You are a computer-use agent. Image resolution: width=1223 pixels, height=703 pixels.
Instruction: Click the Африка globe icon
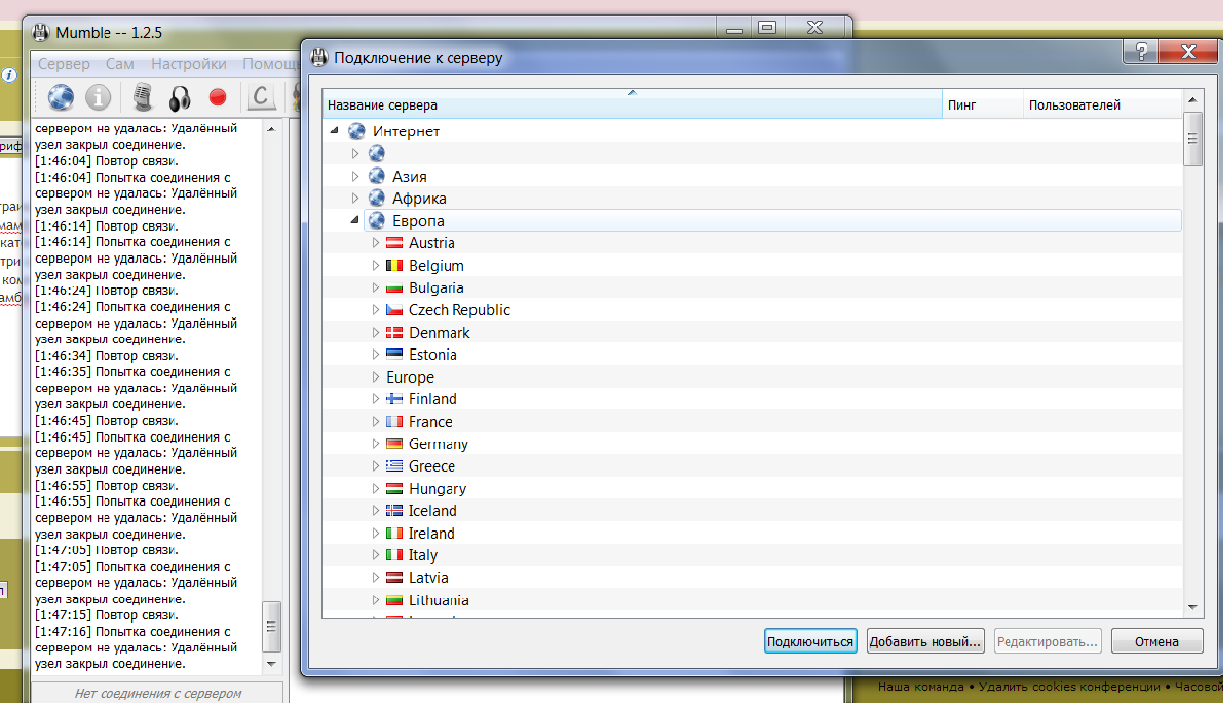click(377, 198)
